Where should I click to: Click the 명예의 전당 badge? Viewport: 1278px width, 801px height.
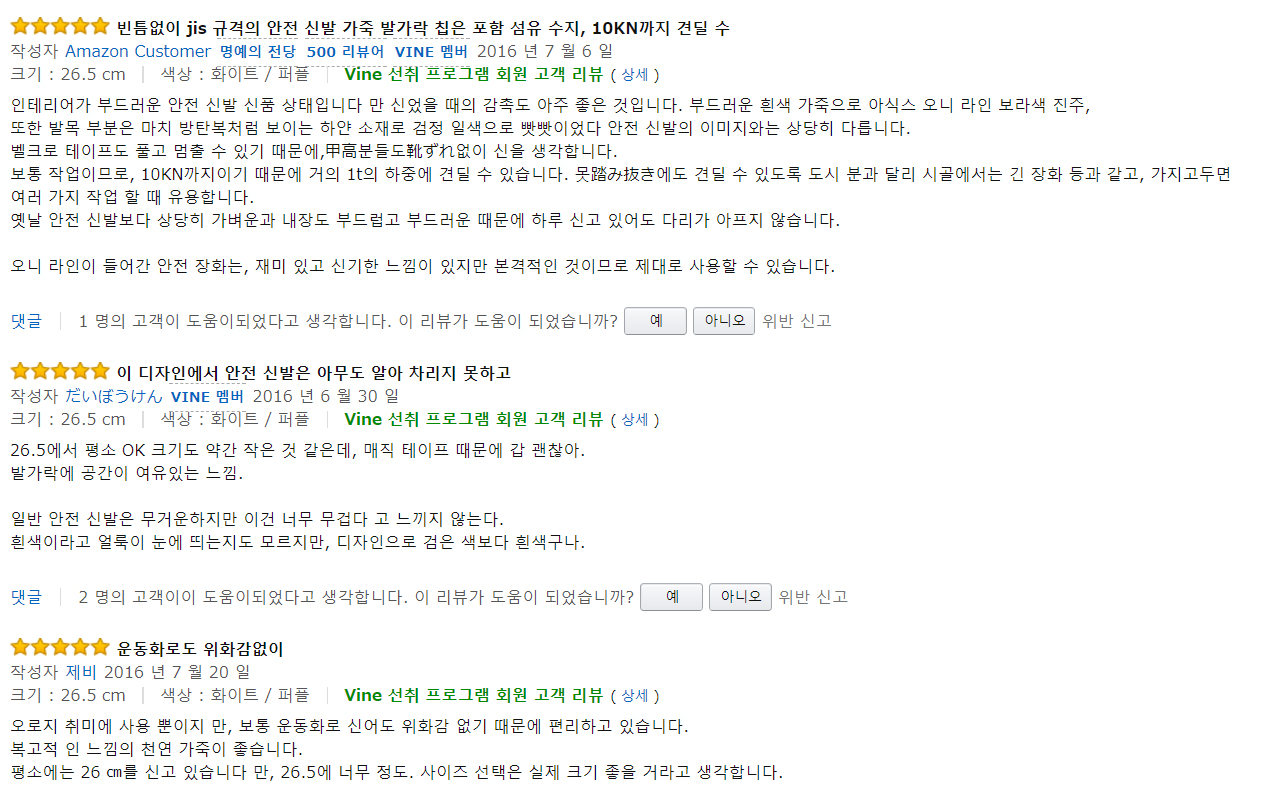coord(257,51)
